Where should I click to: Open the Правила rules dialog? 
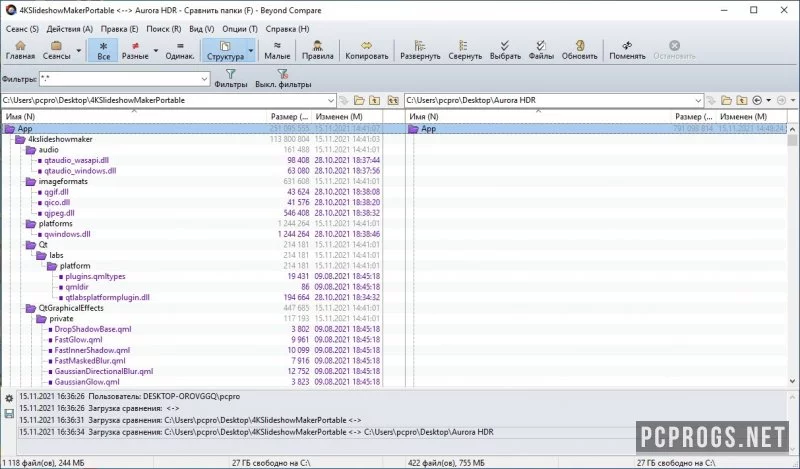pos(317,50)
